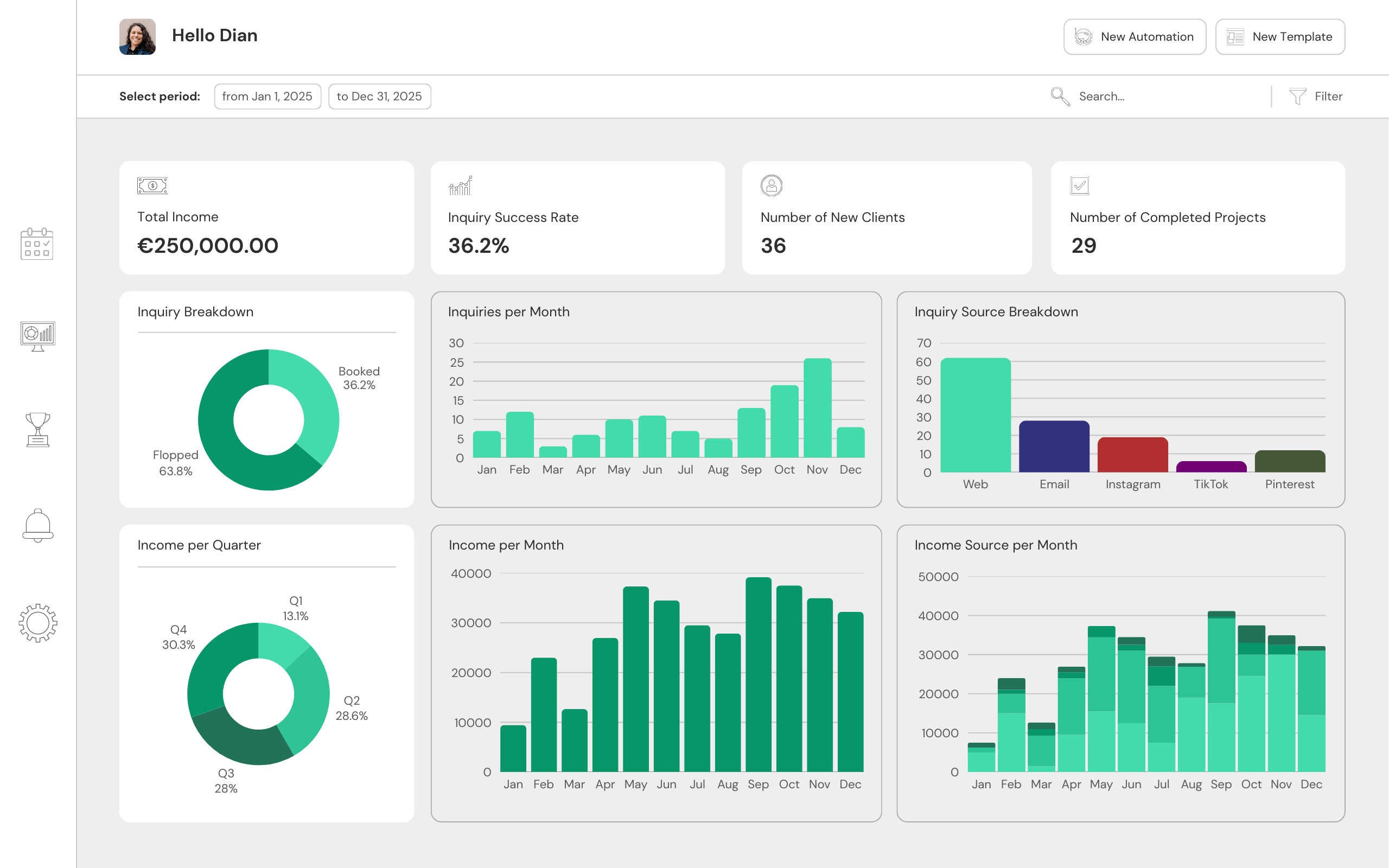Click the New Template button
This screenshot has width=1389, height=868.
pyautogui.click(x=1279, y=37)
